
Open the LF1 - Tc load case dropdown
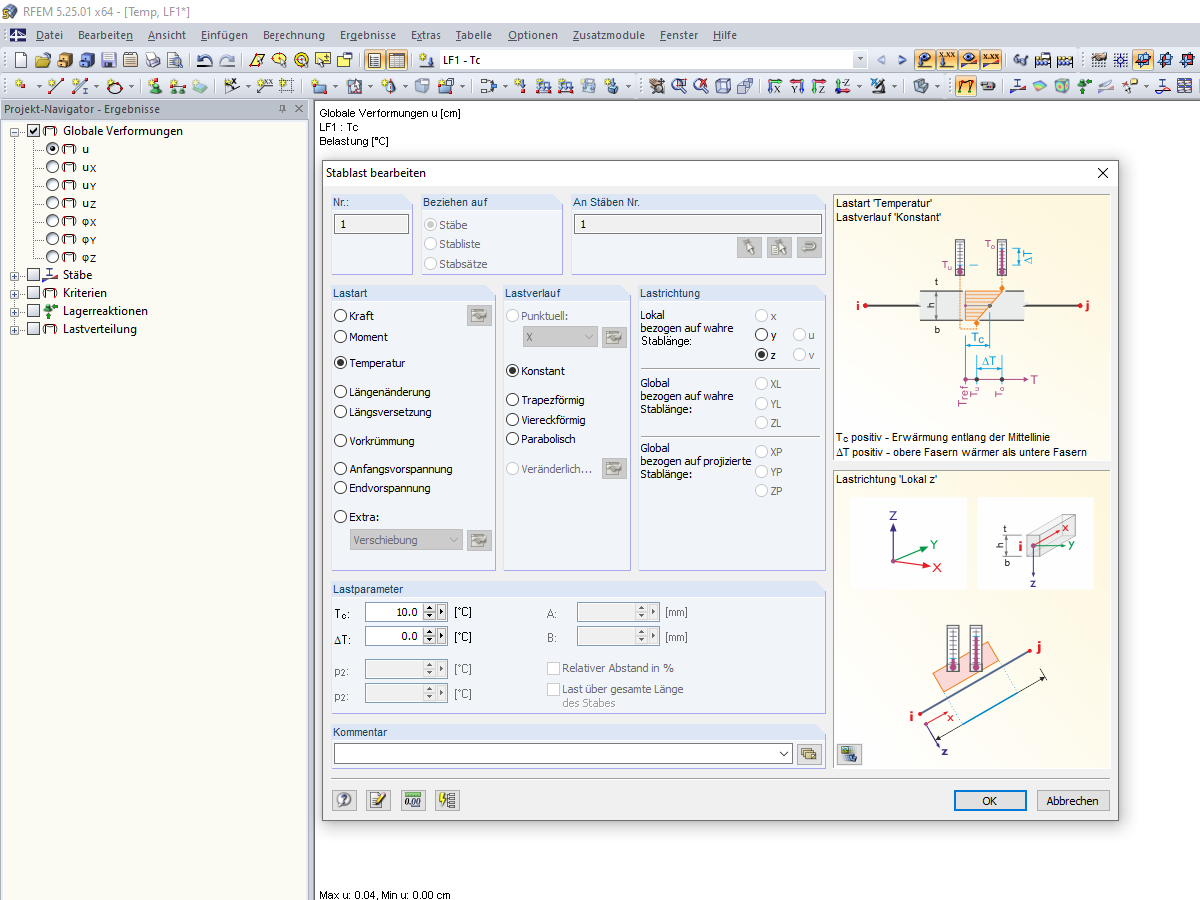click(x=859, y=60)
